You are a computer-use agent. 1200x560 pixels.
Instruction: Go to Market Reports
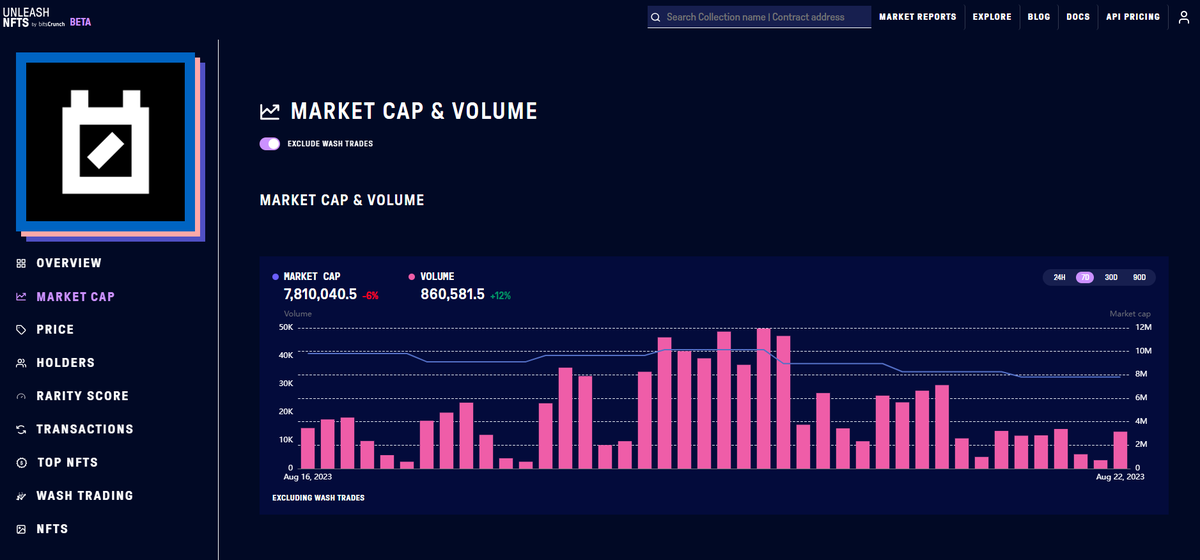pos(917,17)
